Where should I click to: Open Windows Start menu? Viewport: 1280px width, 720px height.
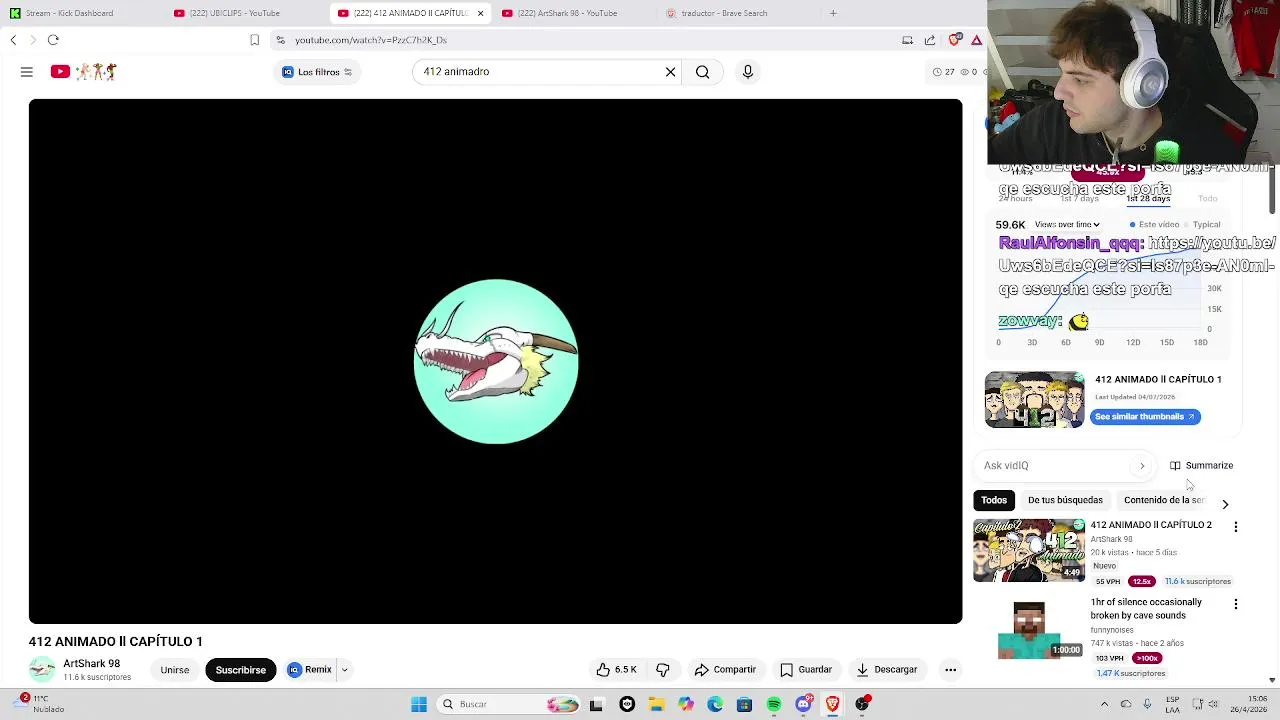click(419, 704)
